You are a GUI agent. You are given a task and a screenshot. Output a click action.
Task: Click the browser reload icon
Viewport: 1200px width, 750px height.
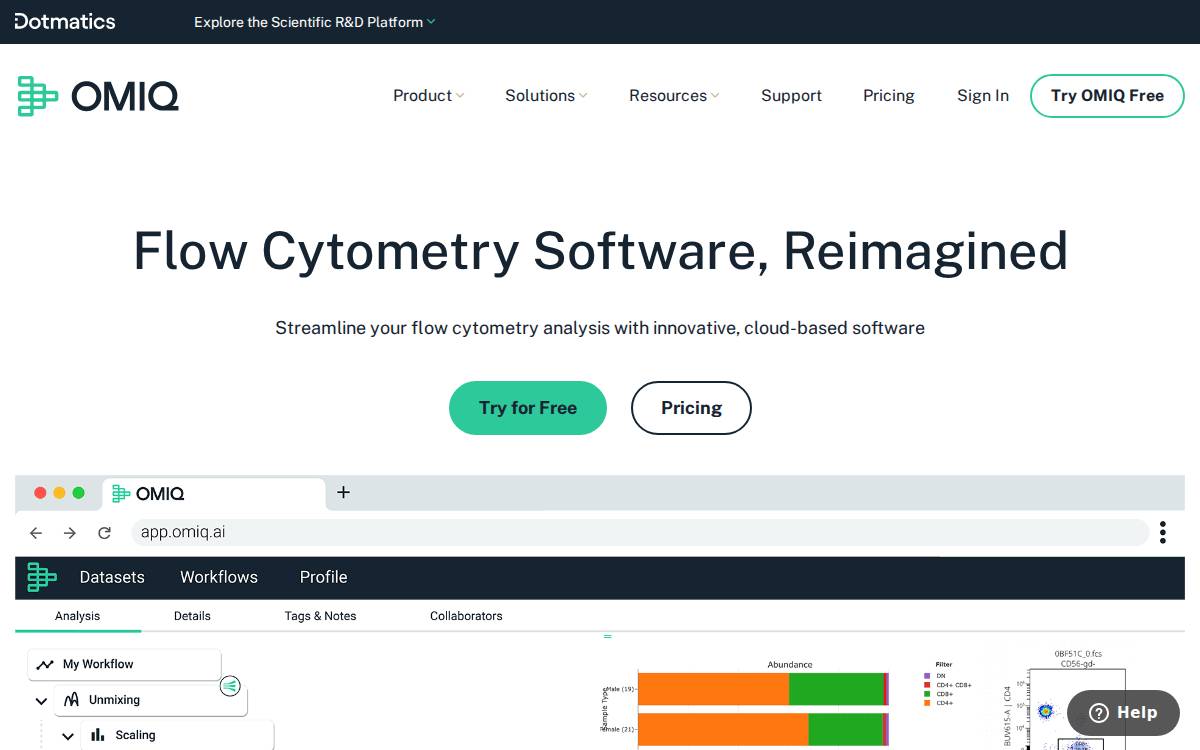tap(104, 533)
